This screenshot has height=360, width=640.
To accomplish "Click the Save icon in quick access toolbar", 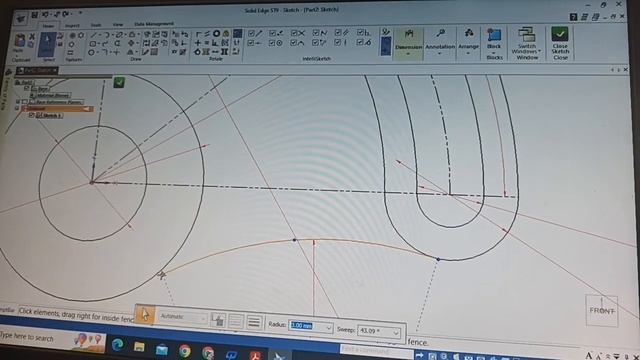I will [35, 16].
